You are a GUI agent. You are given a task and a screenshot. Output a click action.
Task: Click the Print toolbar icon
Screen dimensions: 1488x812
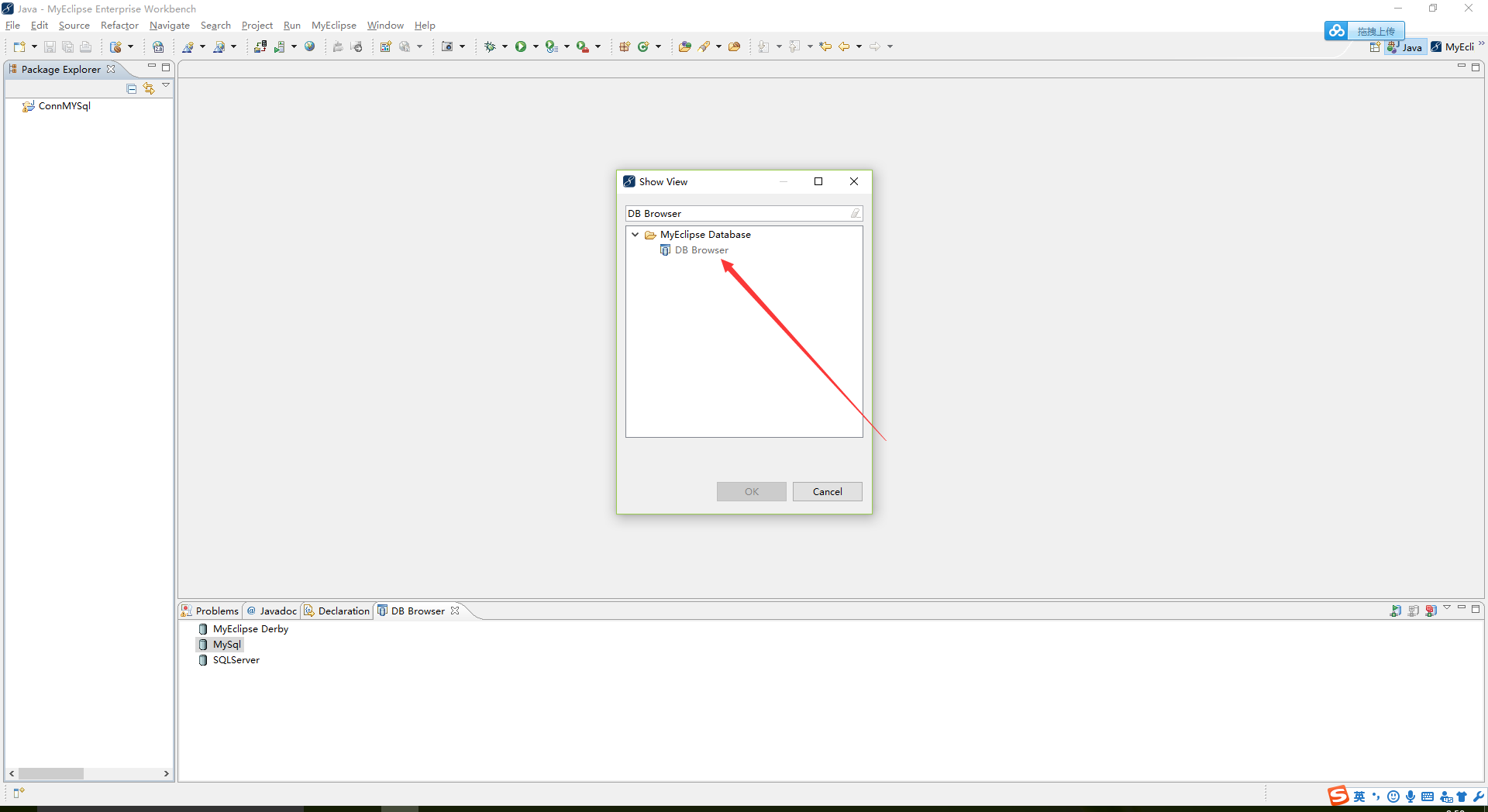pyautogui.click(x=85, y=46)
